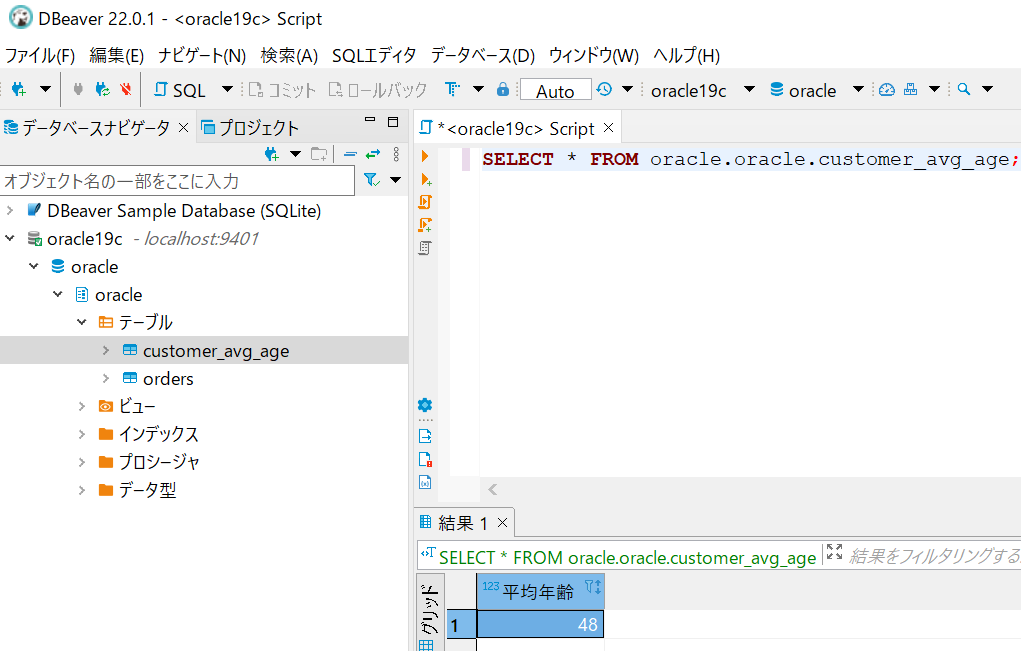Select the <oracle19c> Script editor tab

(x=514, y=128)
